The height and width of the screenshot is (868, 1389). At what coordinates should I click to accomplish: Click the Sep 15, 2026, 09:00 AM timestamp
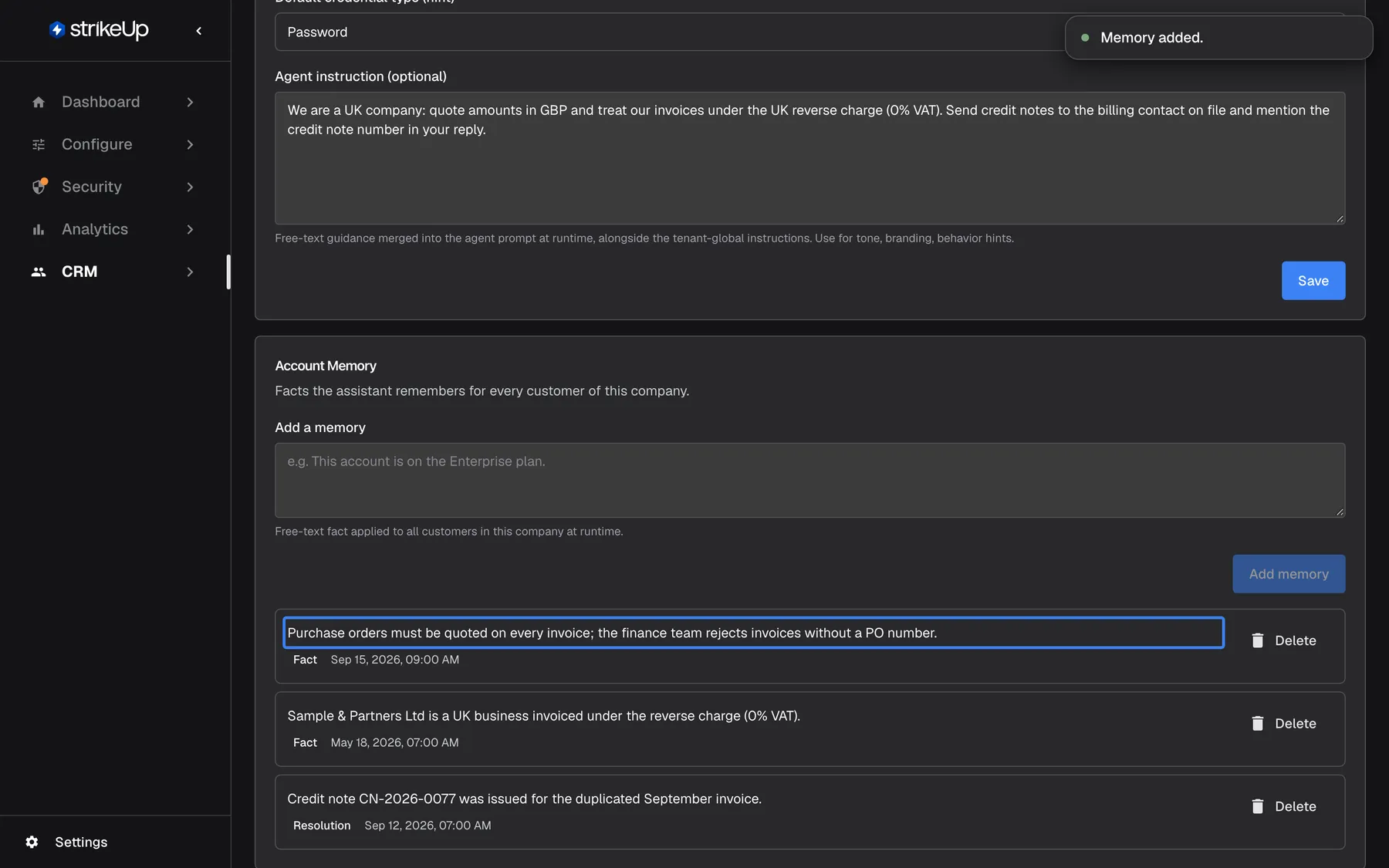tap(395, 660)
